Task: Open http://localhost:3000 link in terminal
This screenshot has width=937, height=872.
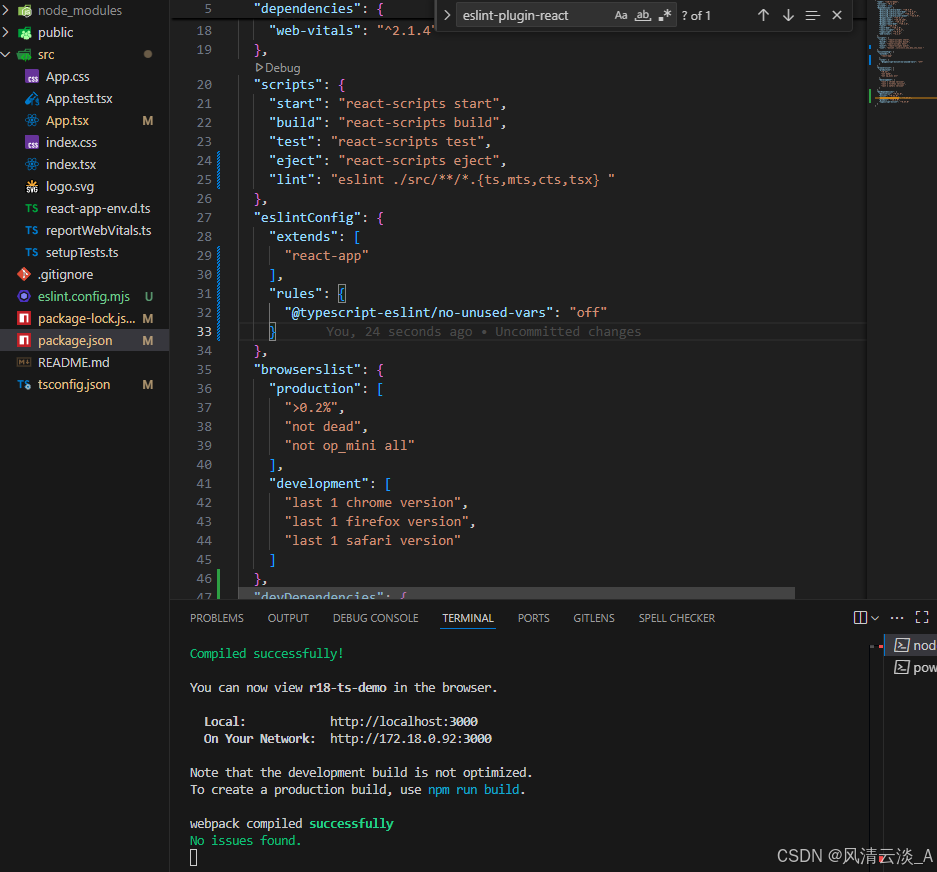Action: 403,721
